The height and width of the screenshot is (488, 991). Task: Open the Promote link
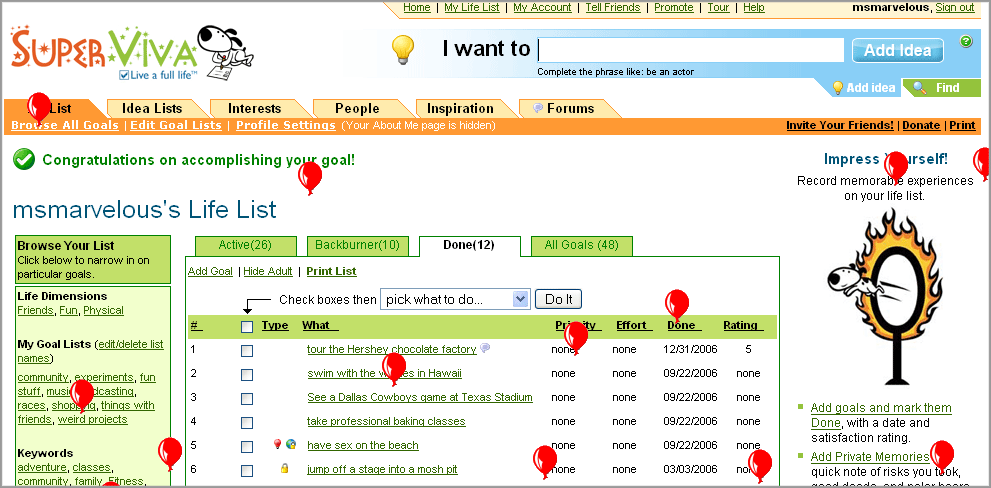tap(674, 8)
